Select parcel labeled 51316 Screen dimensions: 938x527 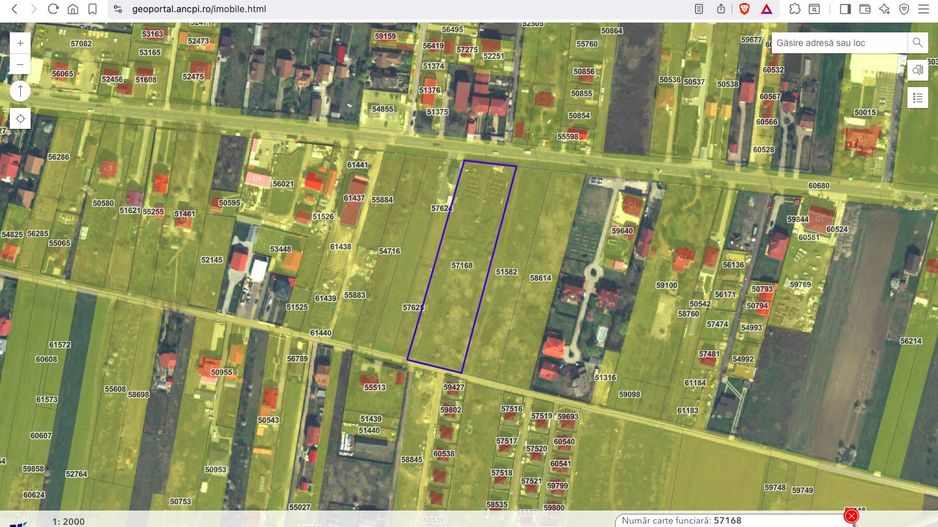click(605, 377)
